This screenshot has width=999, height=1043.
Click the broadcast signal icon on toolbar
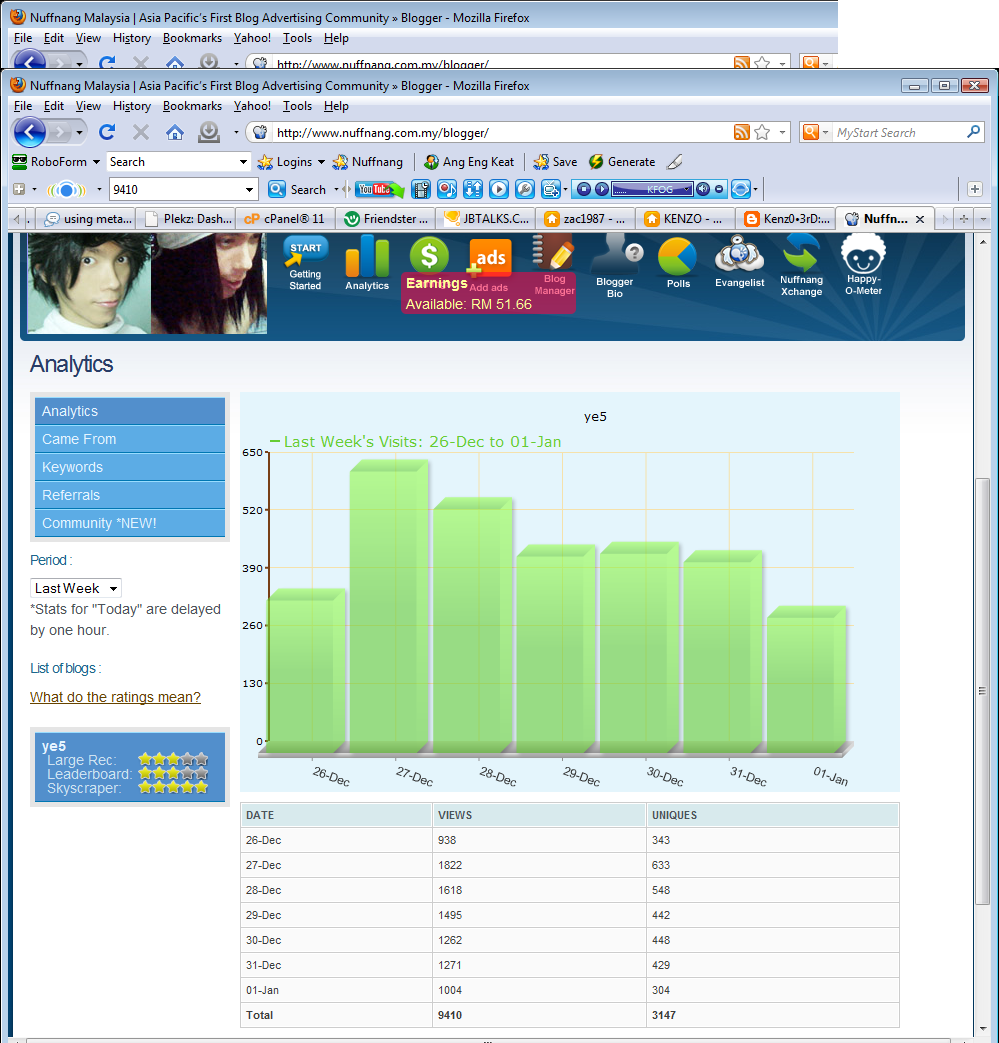click(66, 190)
